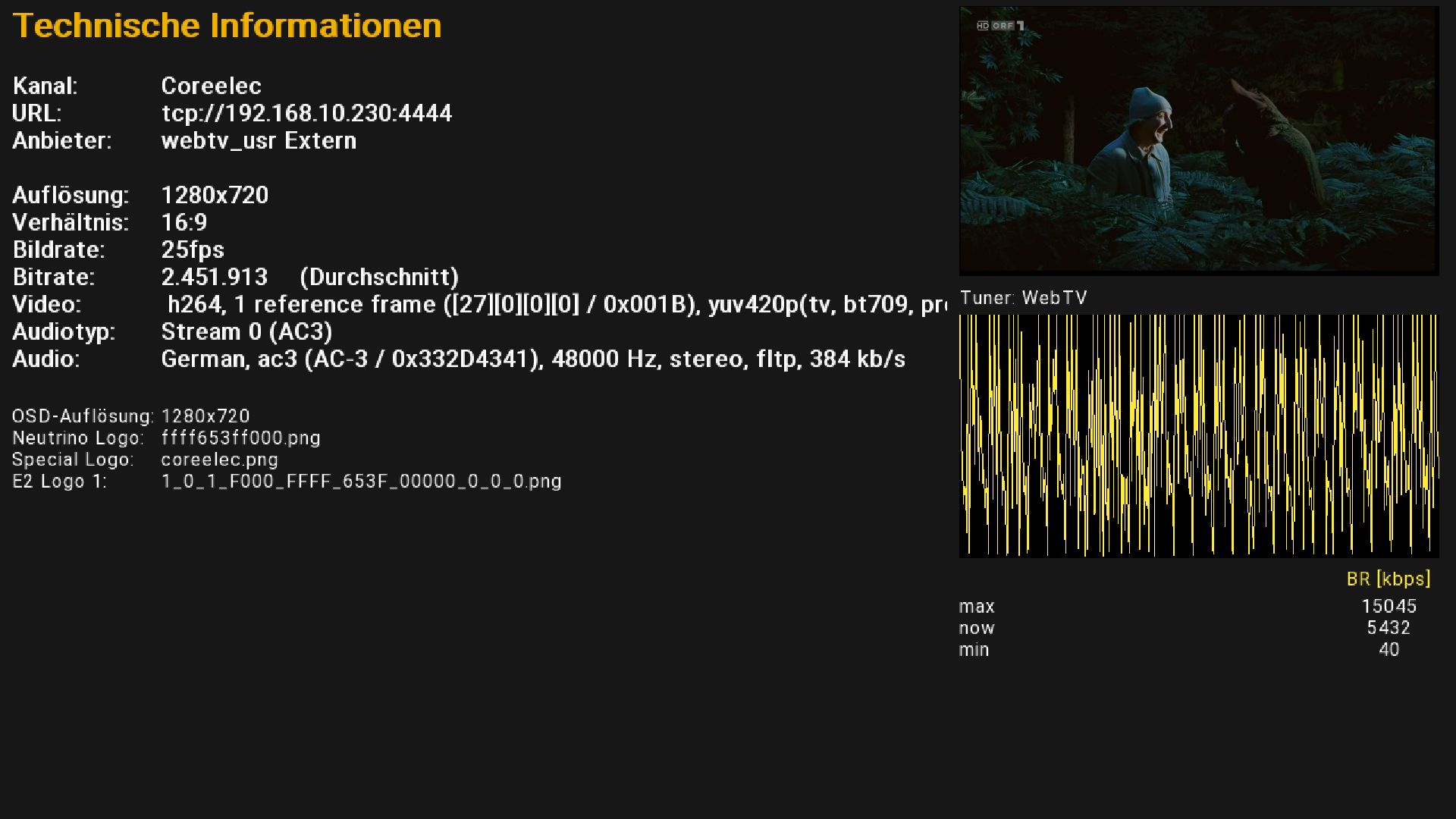Click the average Bitrate value 2.451.913
1456x819 pixels.
tap(215, 278)
